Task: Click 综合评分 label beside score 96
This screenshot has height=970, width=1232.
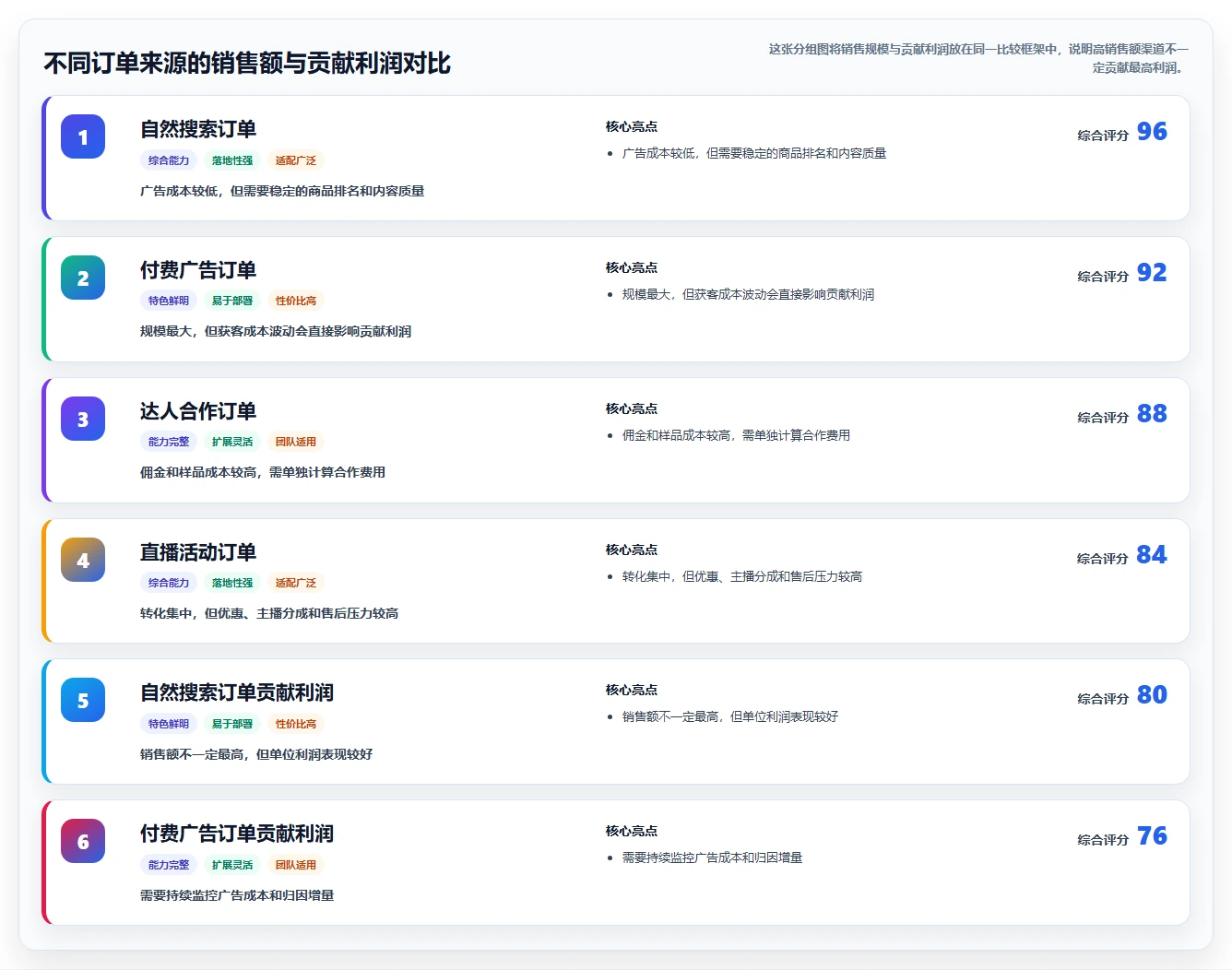Action: [x=1103, y=135]
